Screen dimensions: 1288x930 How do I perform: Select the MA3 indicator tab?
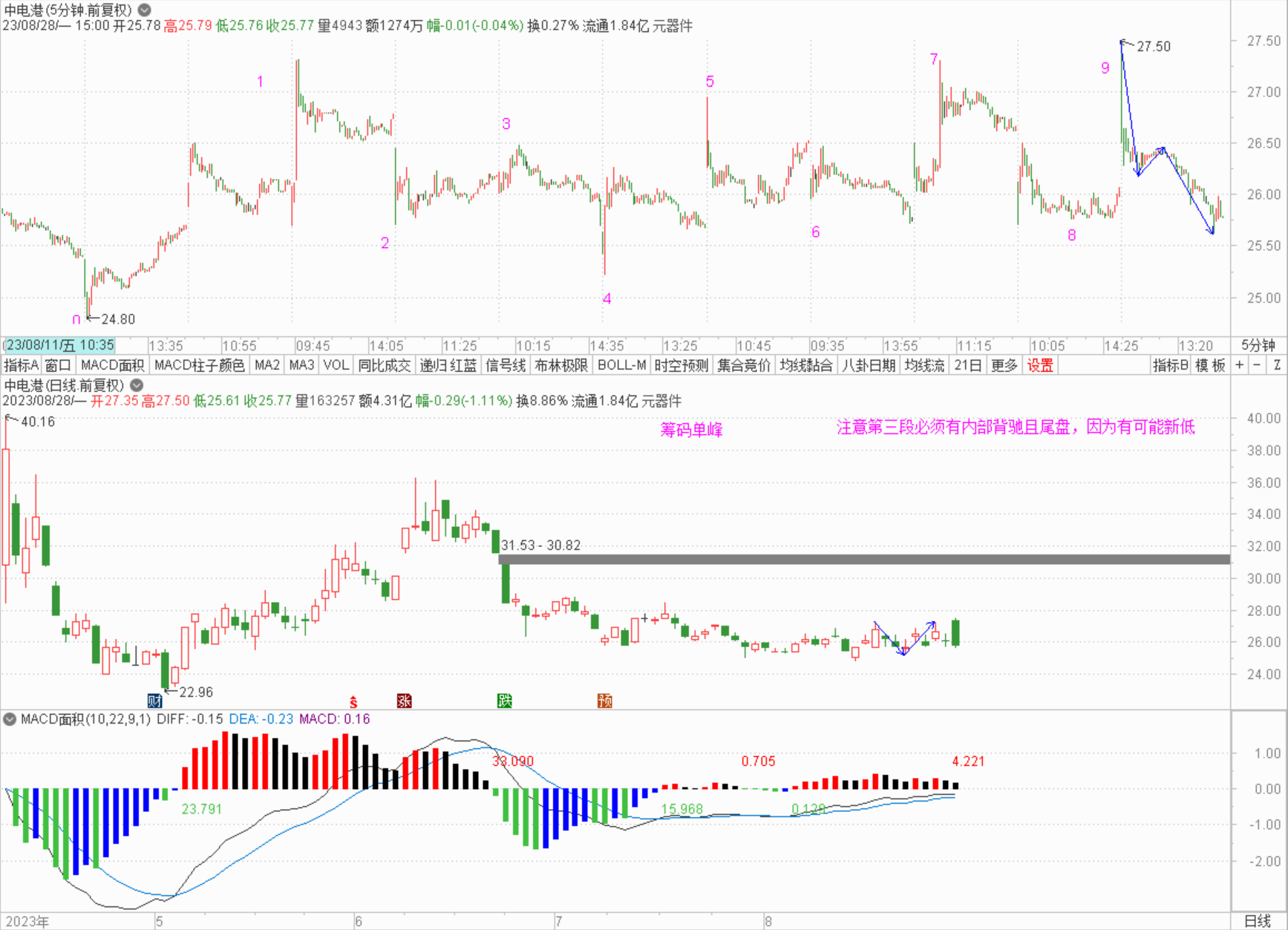tap(301, 365)
